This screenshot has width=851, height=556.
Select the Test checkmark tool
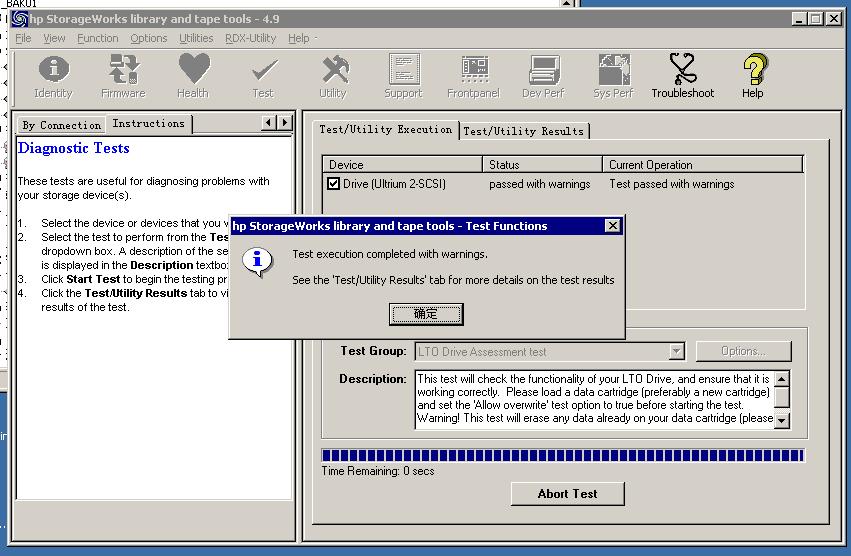pyautogui.click(x=263, y=77)
